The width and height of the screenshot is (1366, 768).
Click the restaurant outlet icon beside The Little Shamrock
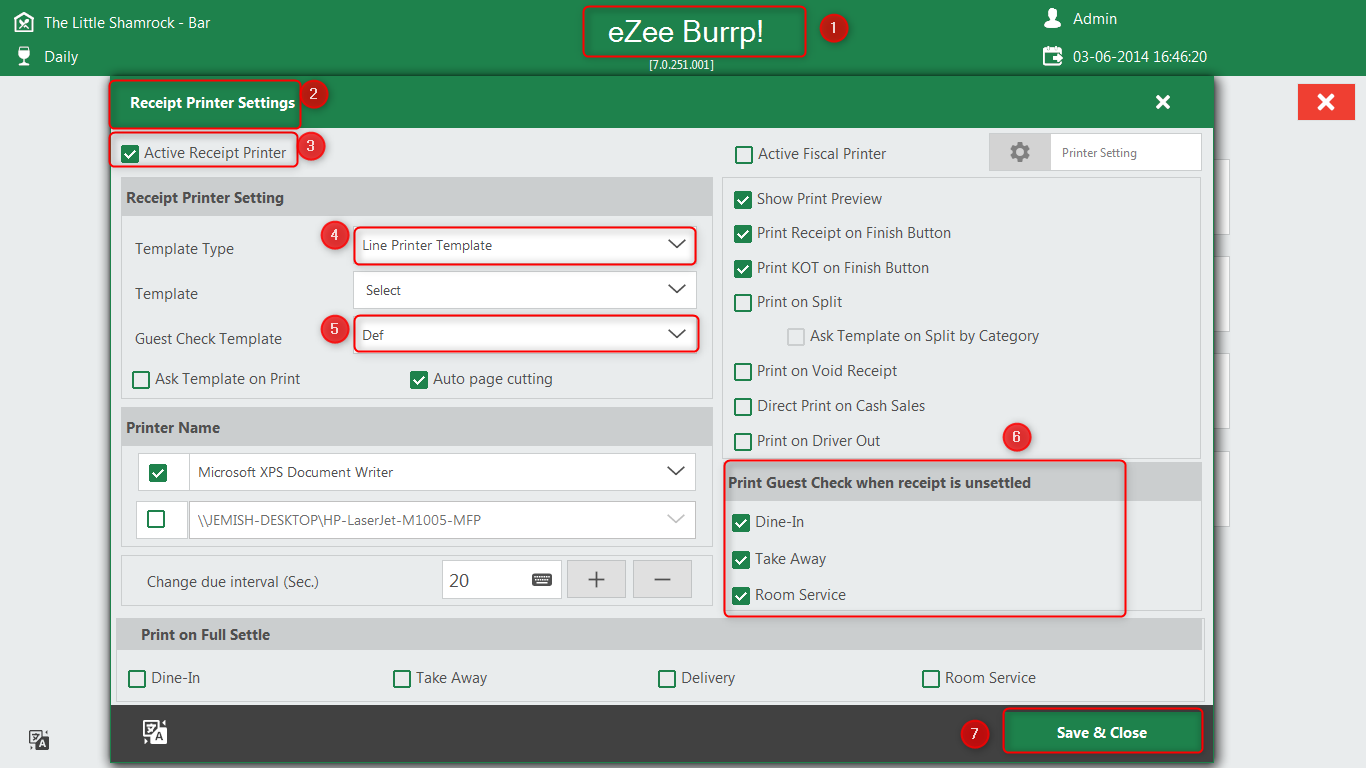pos(24,22)
